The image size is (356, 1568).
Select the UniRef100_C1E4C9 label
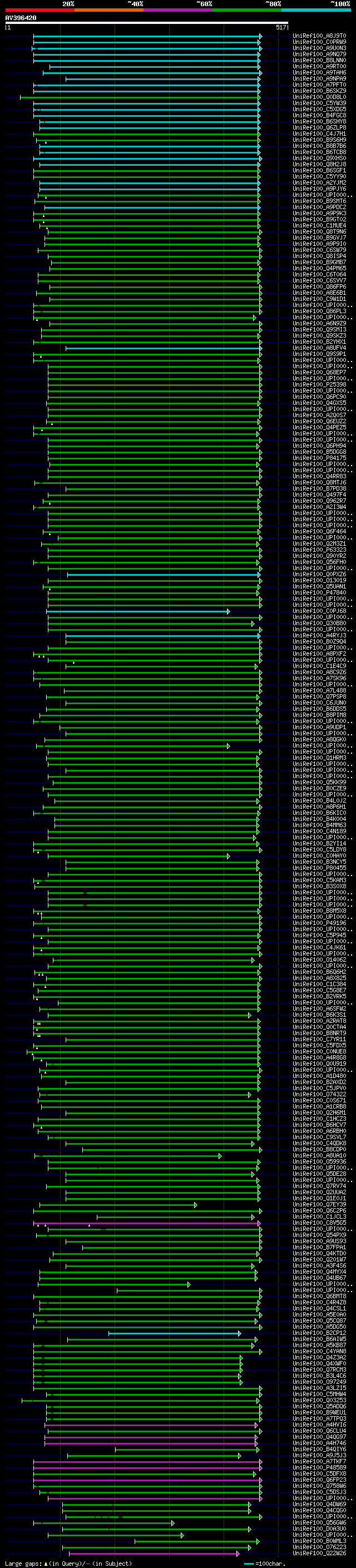tap(319, 666)
